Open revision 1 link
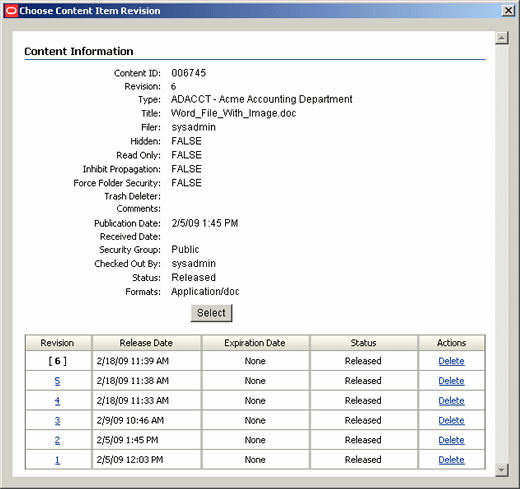The height and width of the screenshot is (489, 520). click(x=57, y=460)
